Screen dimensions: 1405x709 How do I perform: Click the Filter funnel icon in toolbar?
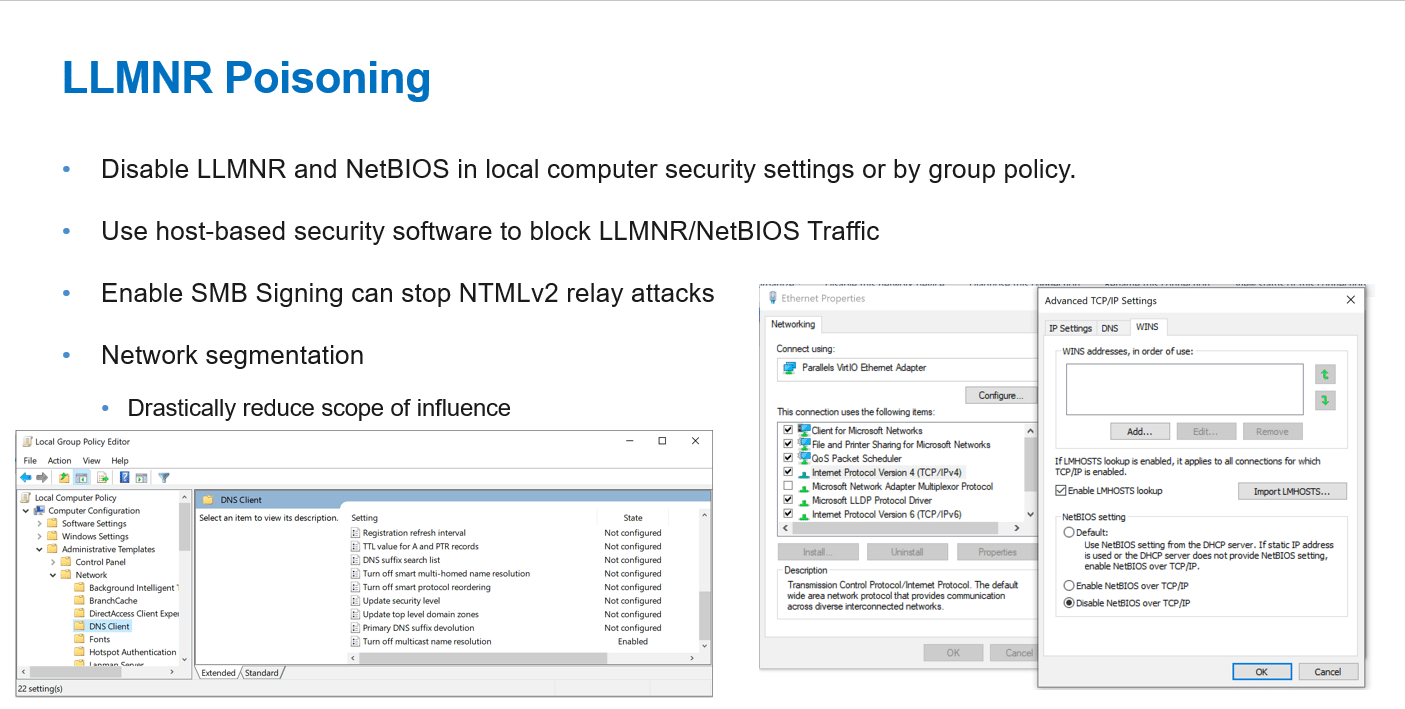(164, 478)
